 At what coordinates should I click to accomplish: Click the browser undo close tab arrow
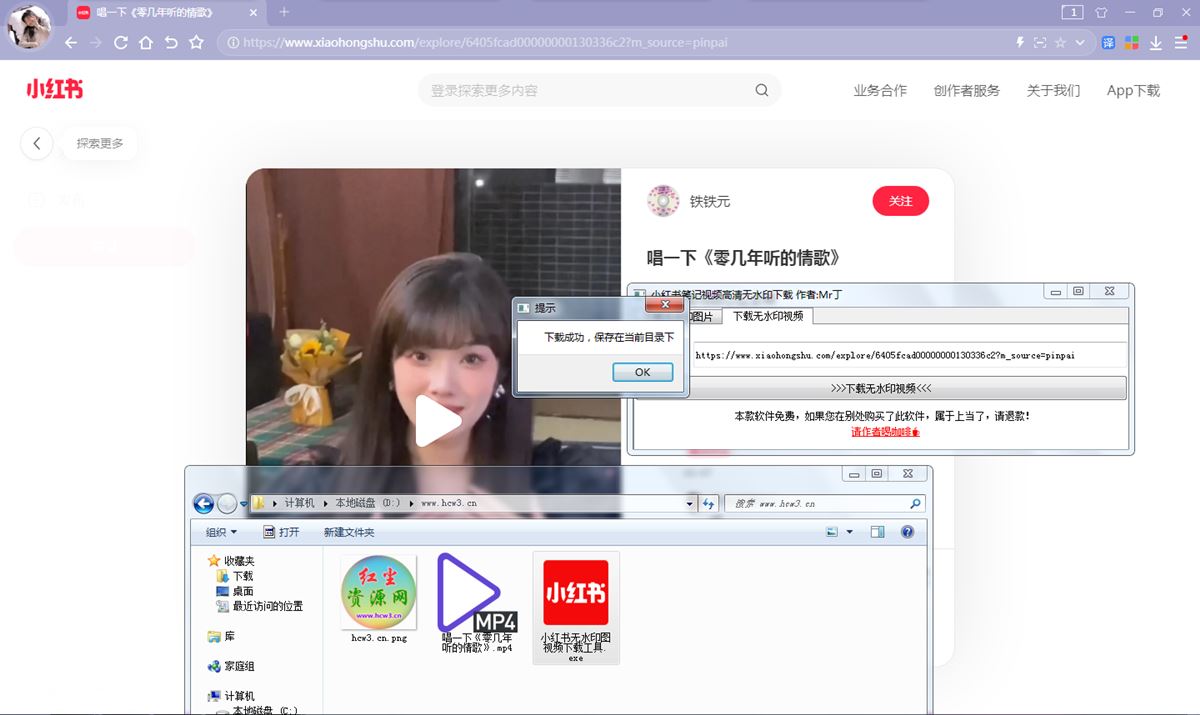pyautogui.click(x=171, y=43)
